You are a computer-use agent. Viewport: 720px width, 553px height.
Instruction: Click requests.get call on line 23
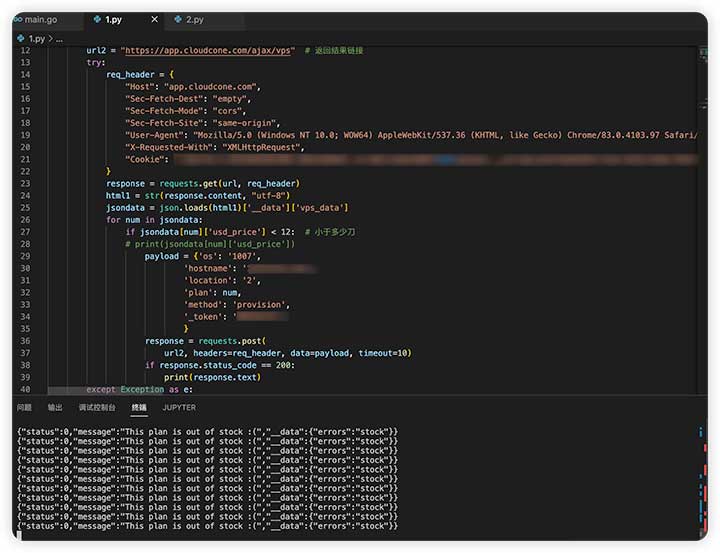(x=188, y=184)
